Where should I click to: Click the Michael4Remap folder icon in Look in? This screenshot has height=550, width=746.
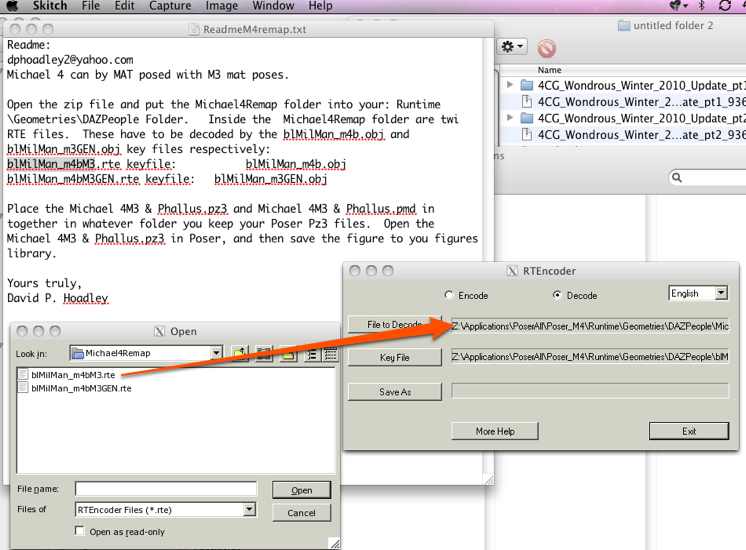tap(77, 353)
